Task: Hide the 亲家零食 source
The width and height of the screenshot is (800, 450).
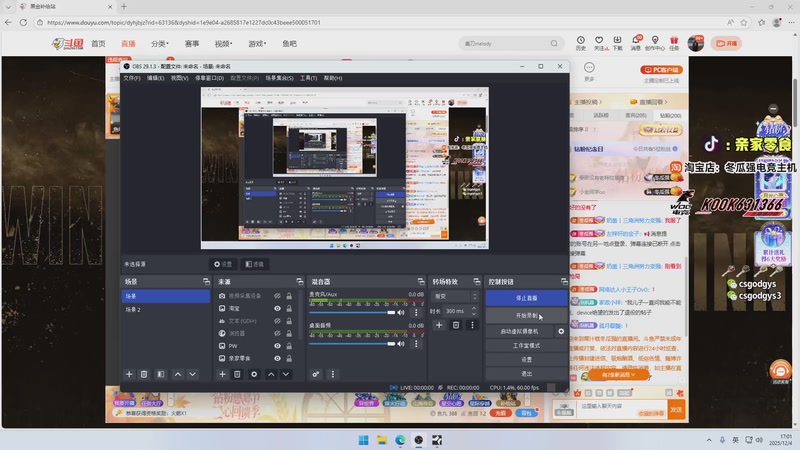Action: point(277,358)
